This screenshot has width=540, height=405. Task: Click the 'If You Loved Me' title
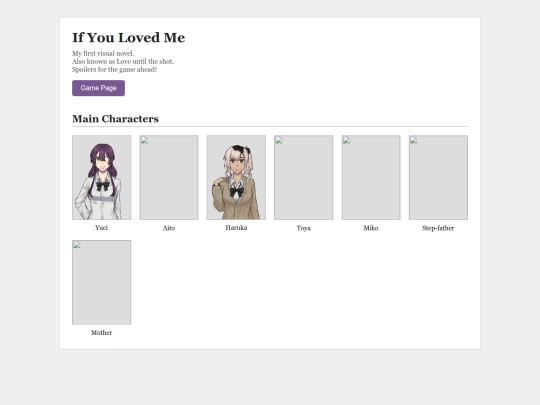click(128, 38)
